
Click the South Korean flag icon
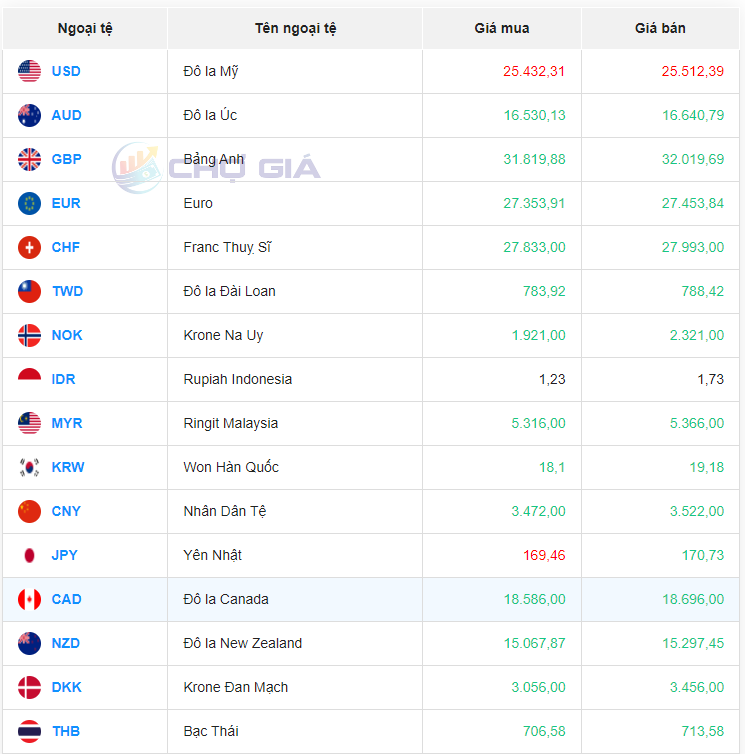point(30,467)
